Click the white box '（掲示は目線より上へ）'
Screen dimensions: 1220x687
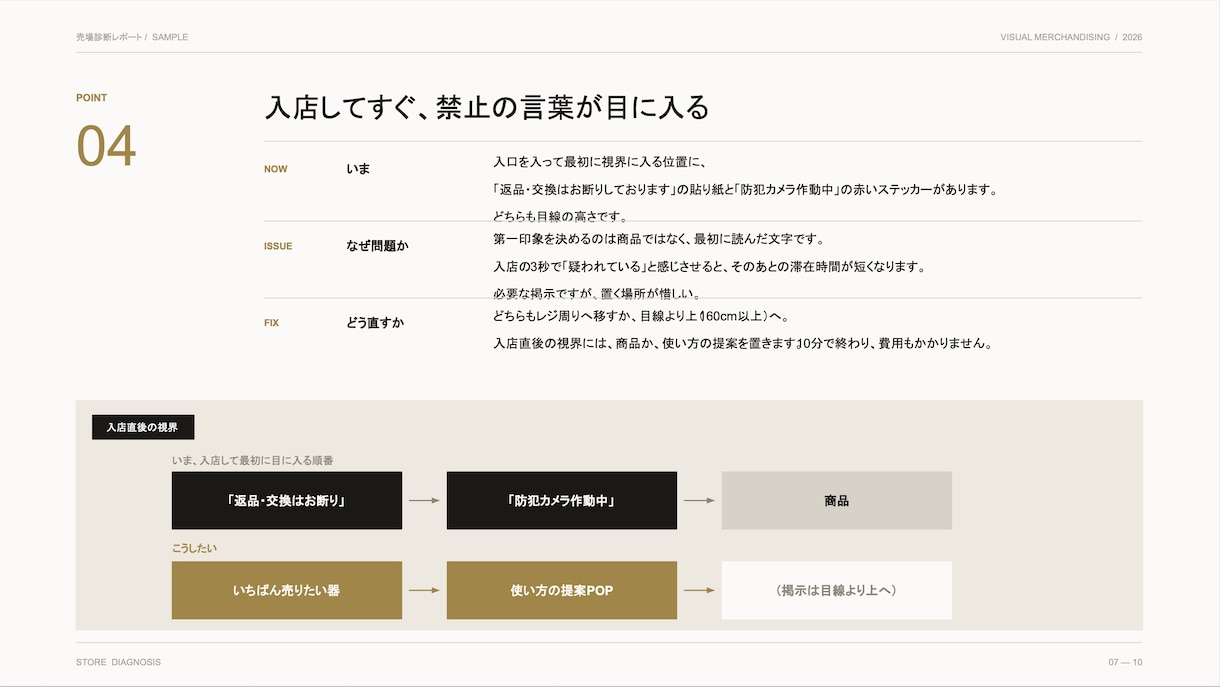point(837,590)
